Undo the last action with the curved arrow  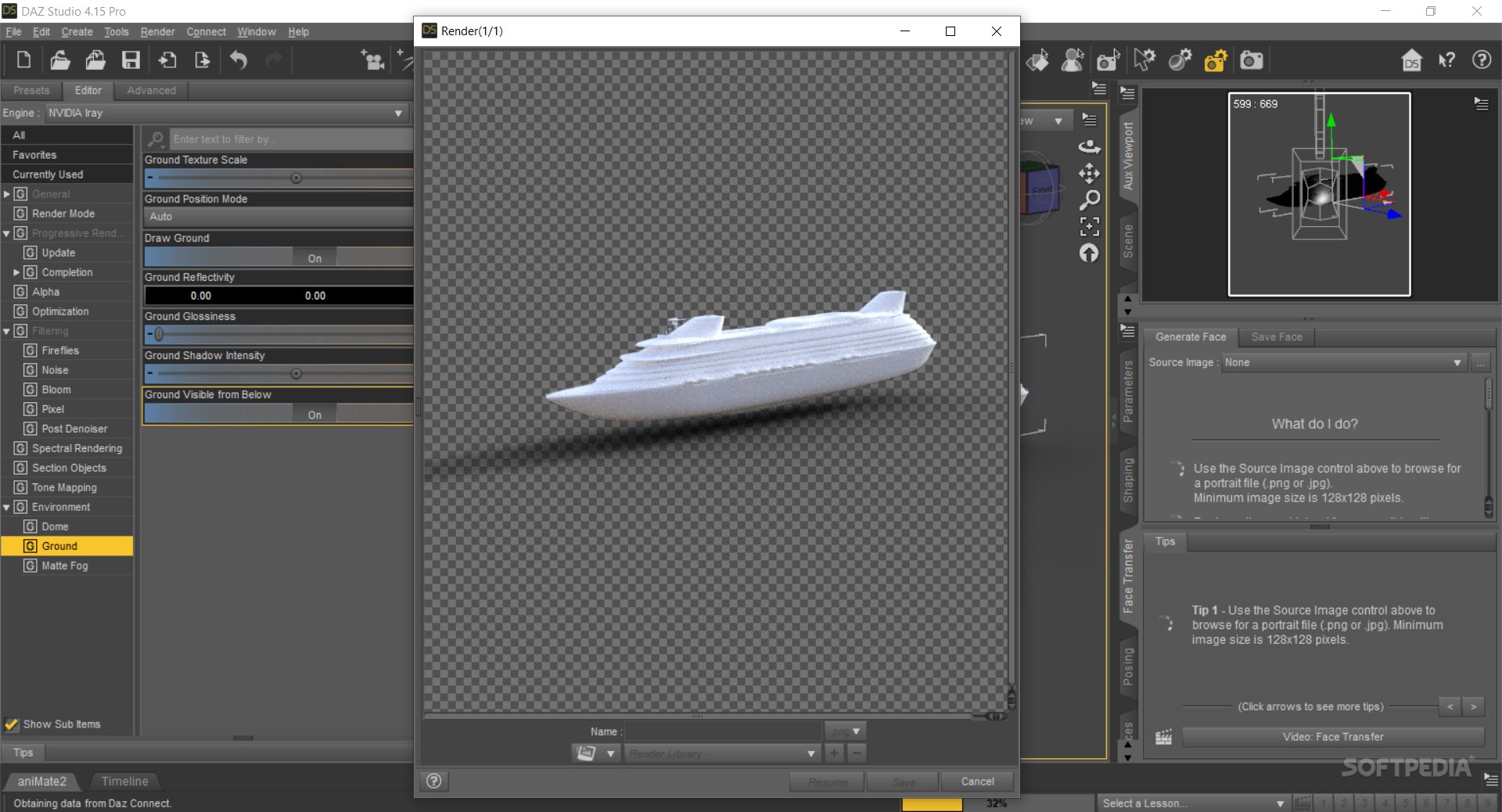[239, 60]
